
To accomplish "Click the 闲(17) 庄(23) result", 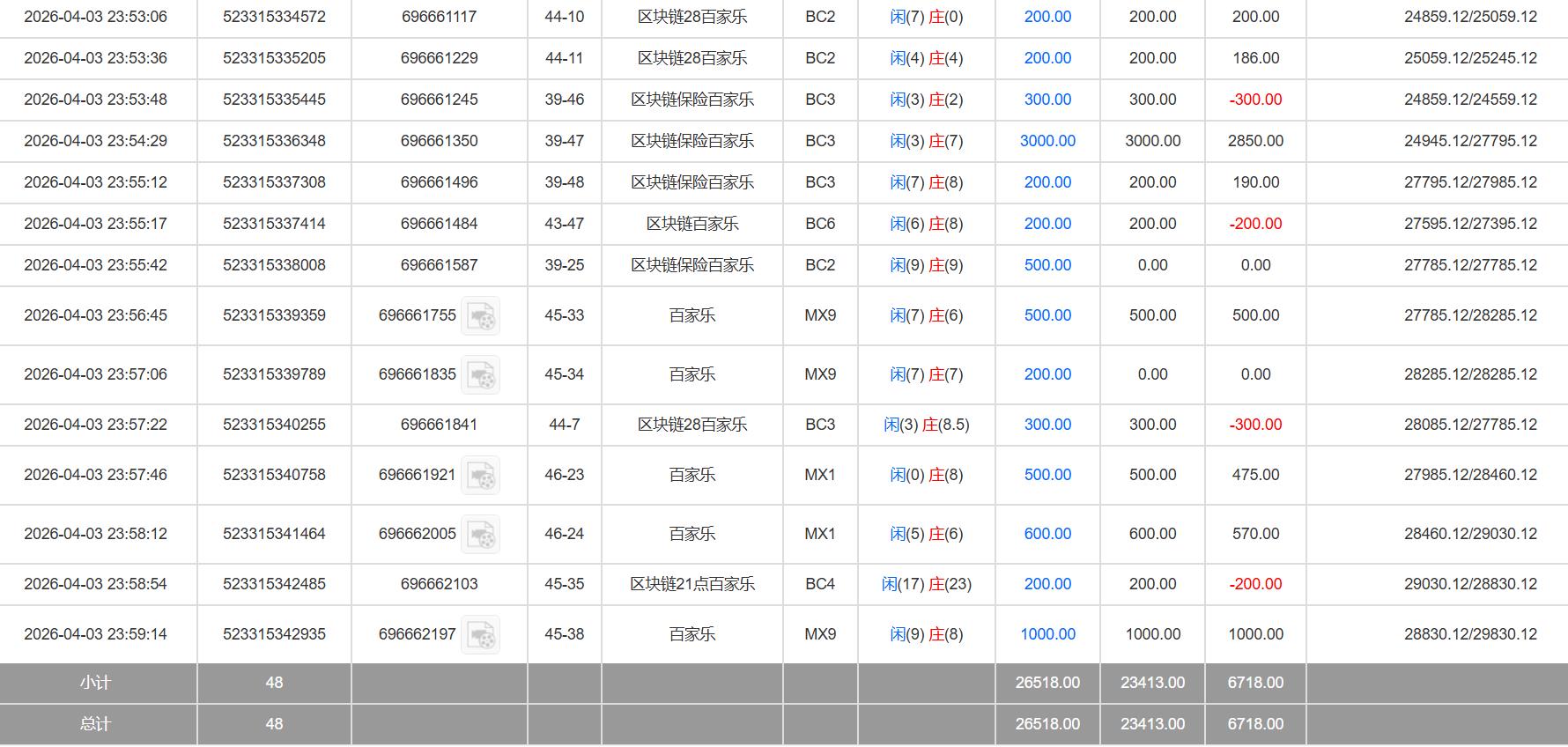I will [x=926, y=584].
